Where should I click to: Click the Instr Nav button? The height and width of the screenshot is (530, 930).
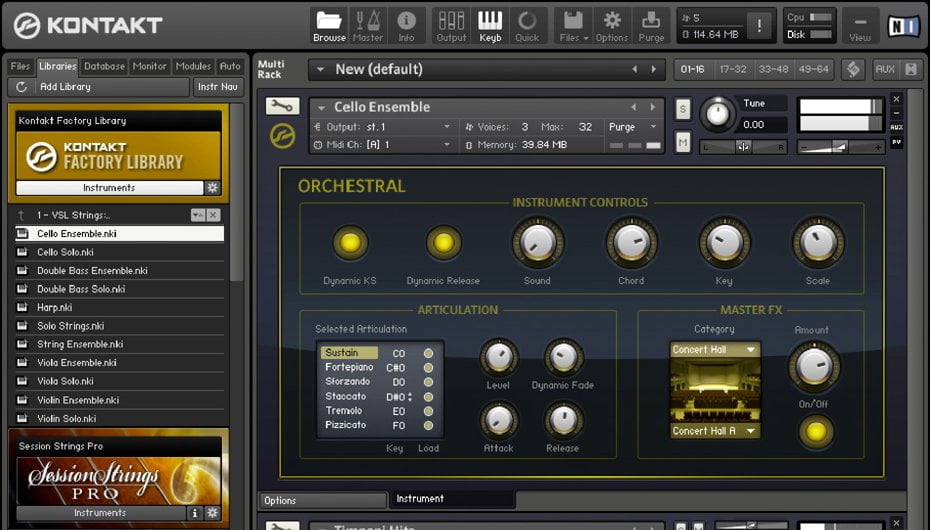218,87
